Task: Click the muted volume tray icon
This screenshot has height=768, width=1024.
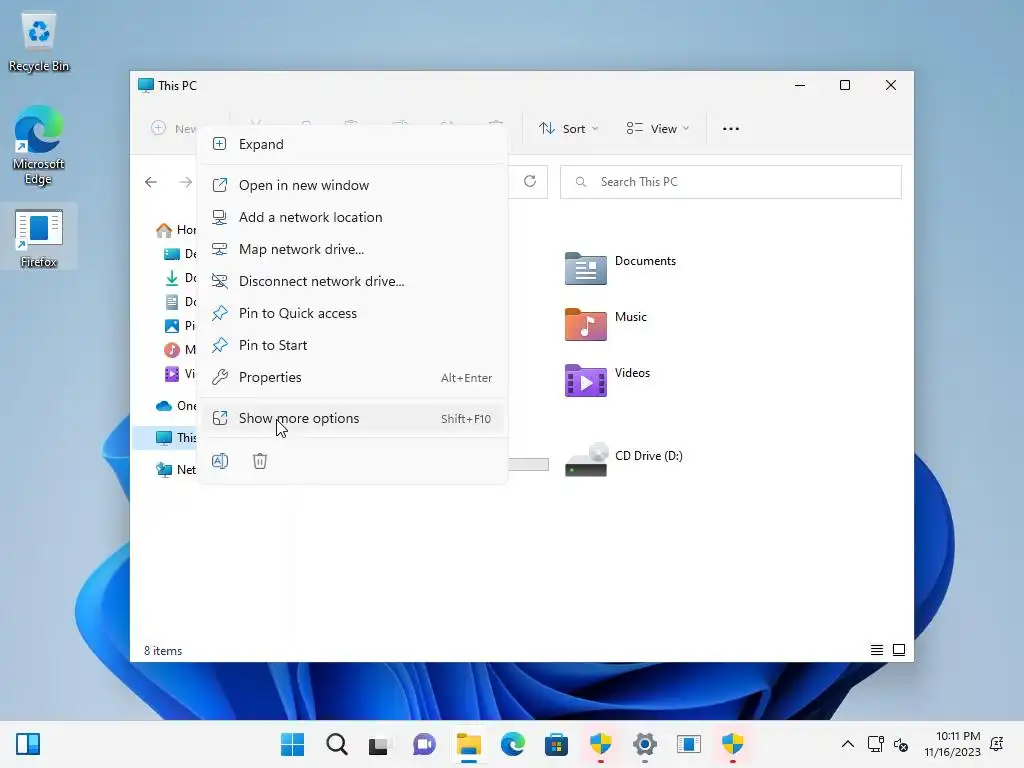Action: tap(901, 744)
